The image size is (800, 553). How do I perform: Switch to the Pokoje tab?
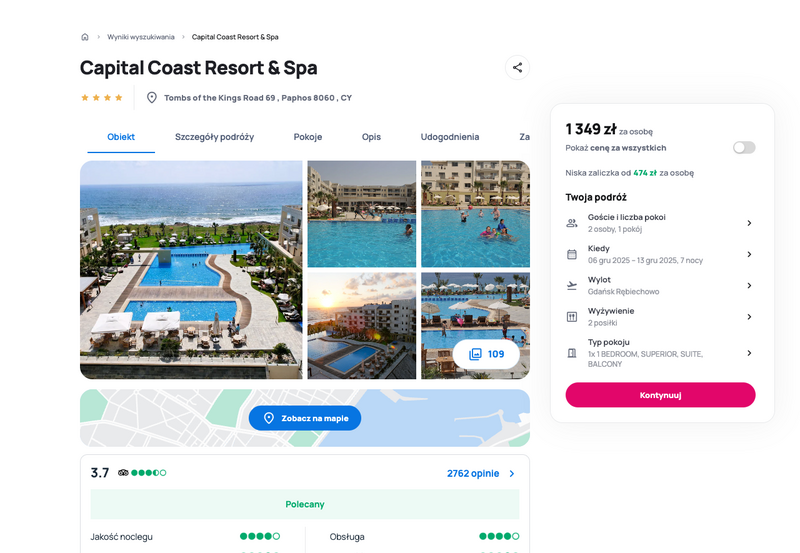click(308, 137)
